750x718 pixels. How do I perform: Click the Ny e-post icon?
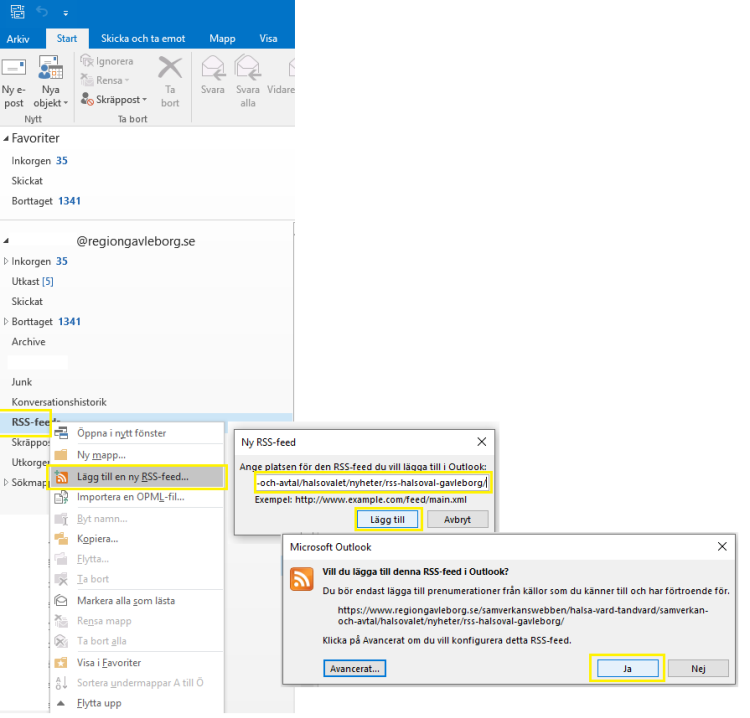(14, 68)
